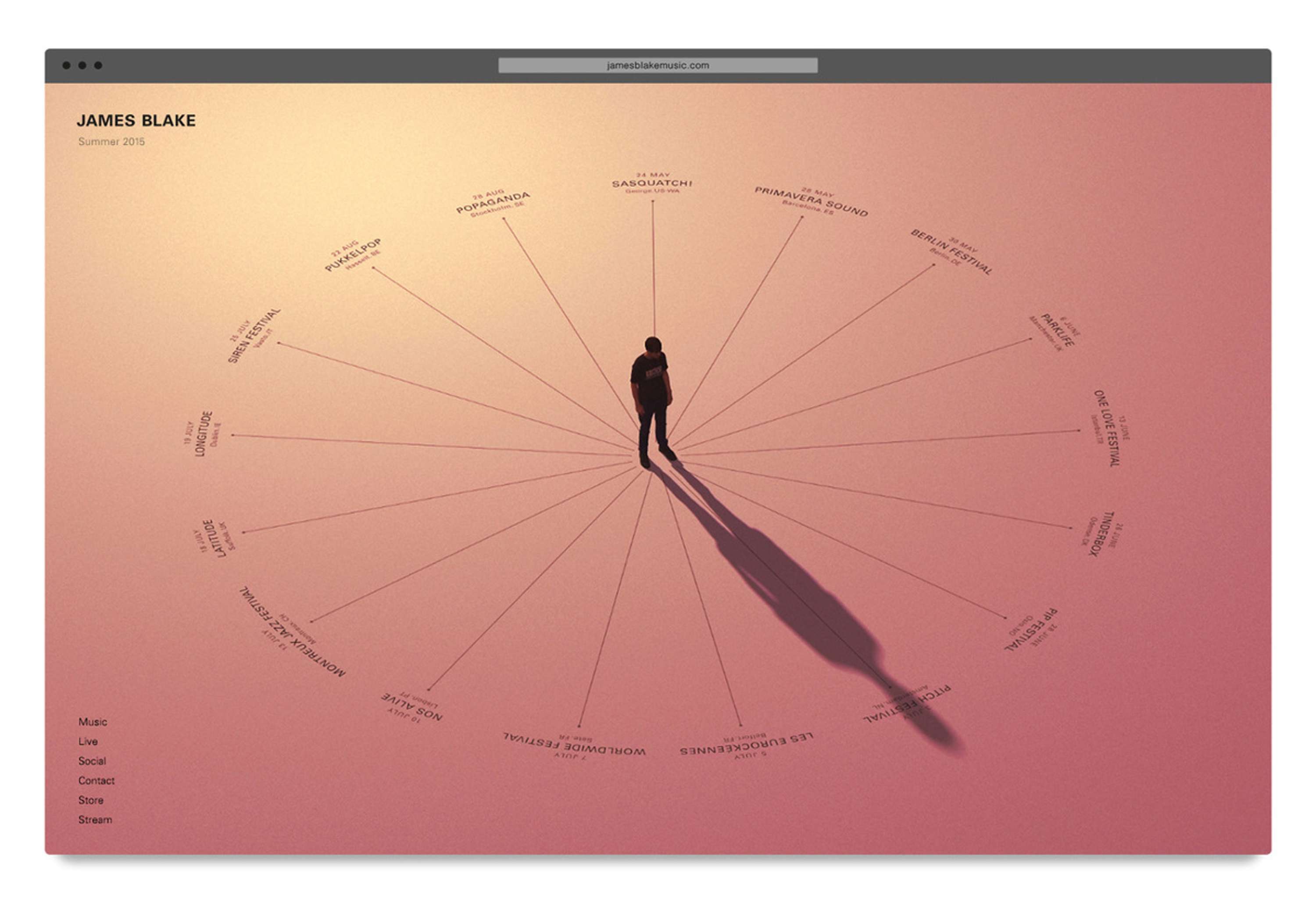The image size is (1316, 917).
Task: Open the Music navigation link
Action: [92, 722]
